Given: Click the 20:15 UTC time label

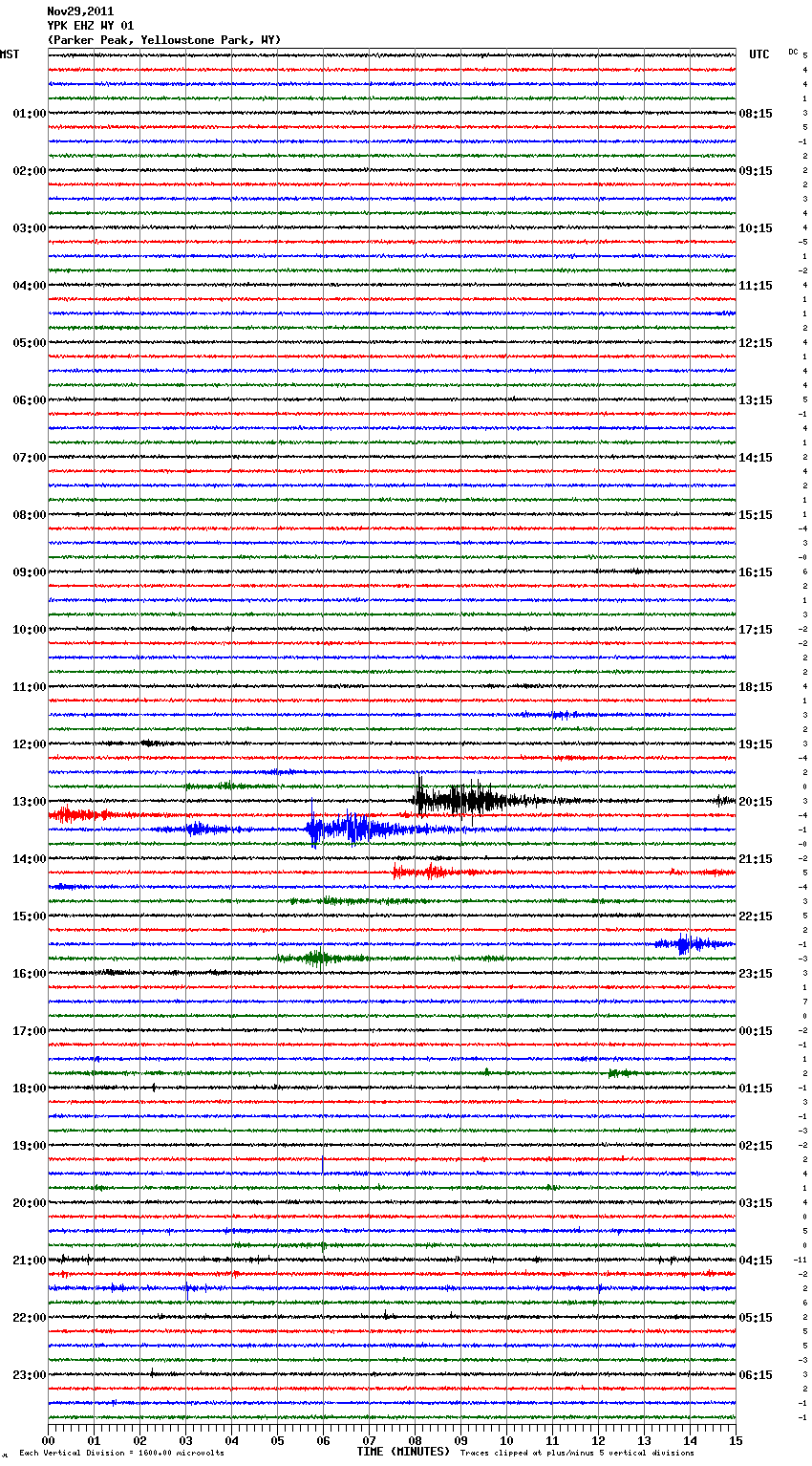Looking at the screenshot, I should tap(756, 802).
